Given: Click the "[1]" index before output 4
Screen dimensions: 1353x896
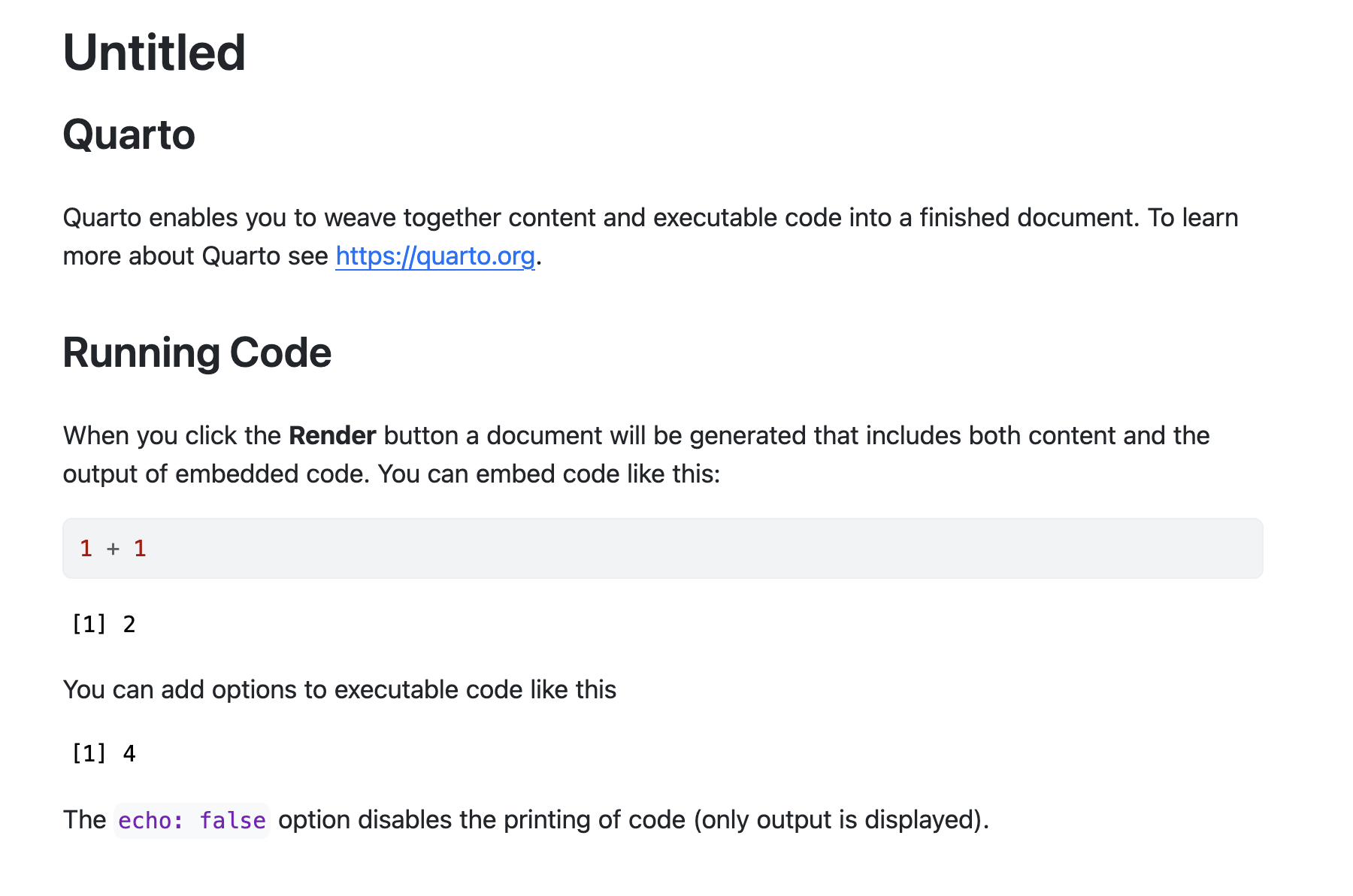Looking at the screenshot, I should [x=88, y=754].
